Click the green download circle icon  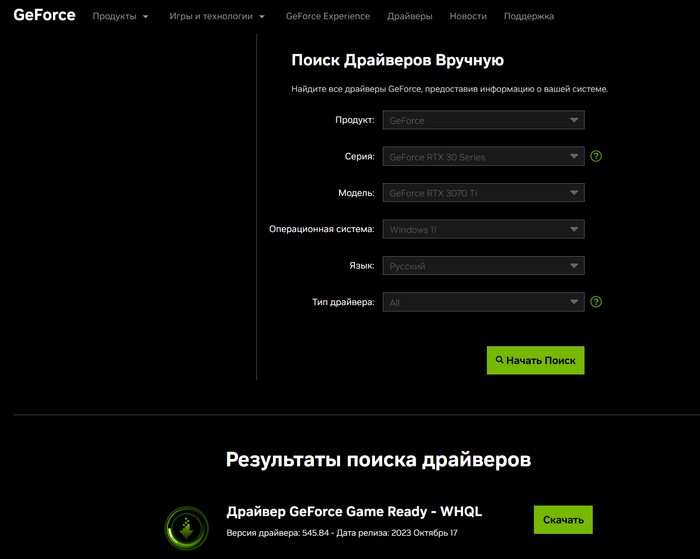[187, 528]
